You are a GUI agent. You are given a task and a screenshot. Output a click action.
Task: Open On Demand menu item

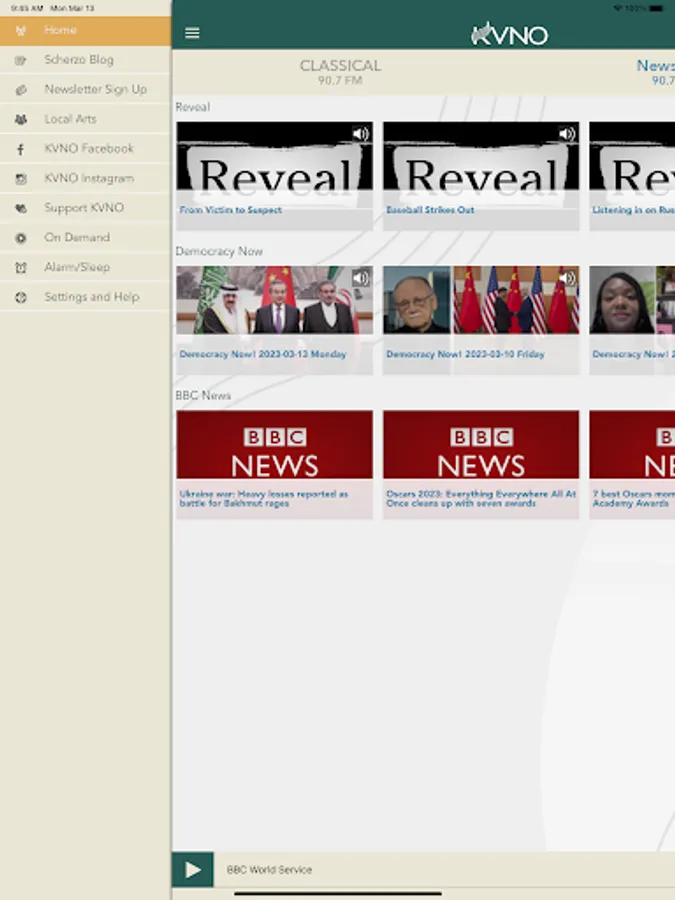coord(86,238)
